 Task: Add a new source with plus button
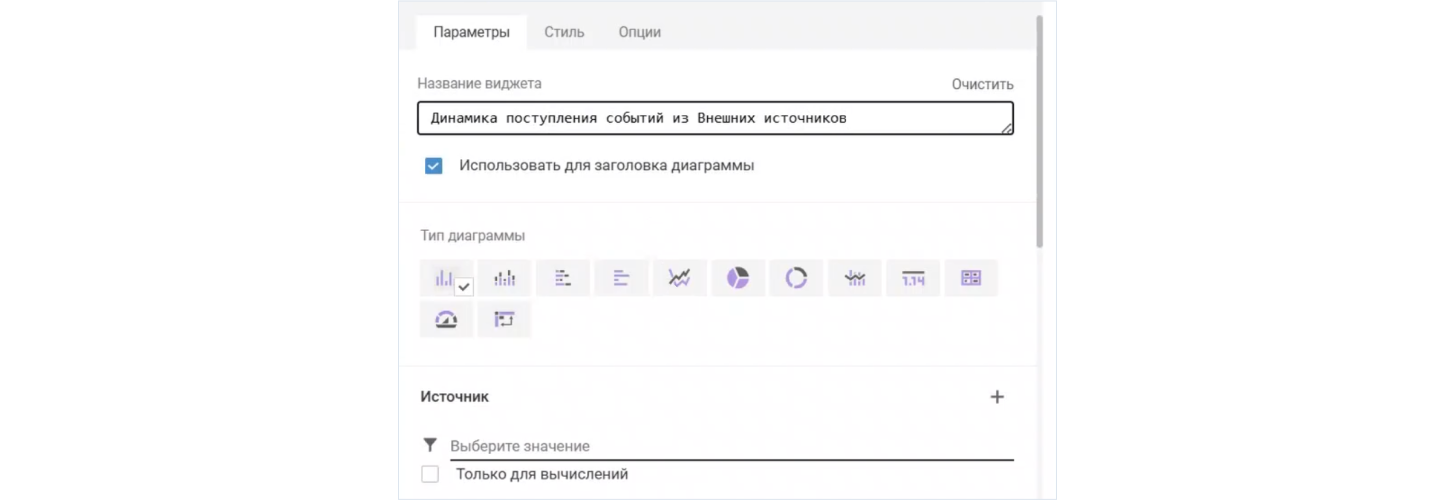coord(997,397)
